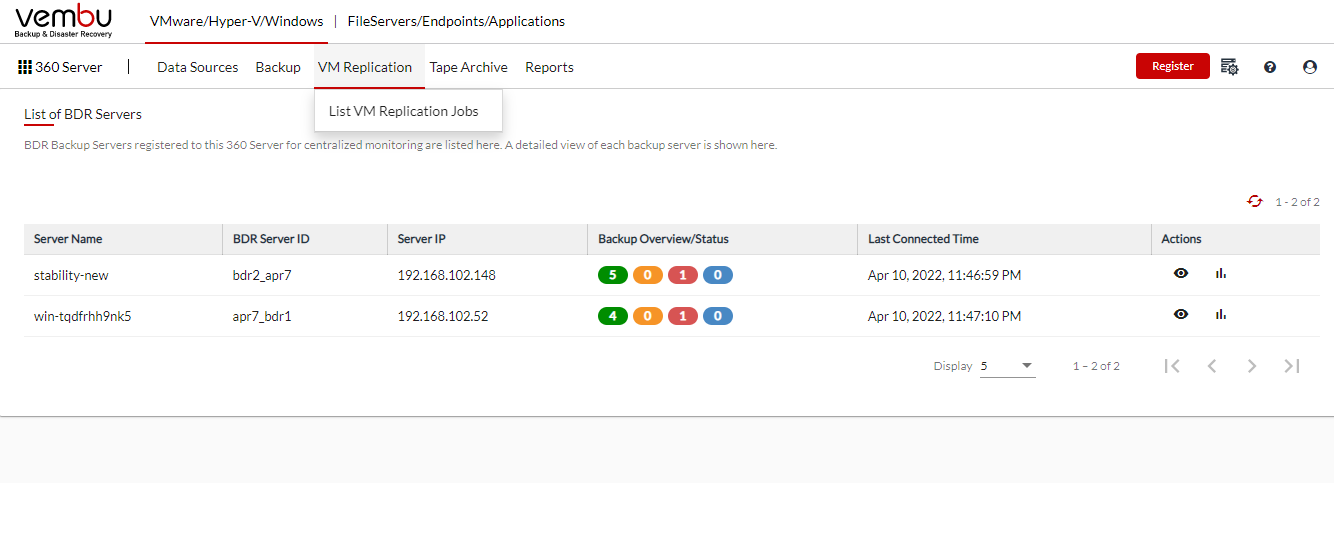The width and height of the screenshot is (1334, 538).
Task: Refresh the BDR servers list
Action: pyautogui.click(x=1255, y=201)
